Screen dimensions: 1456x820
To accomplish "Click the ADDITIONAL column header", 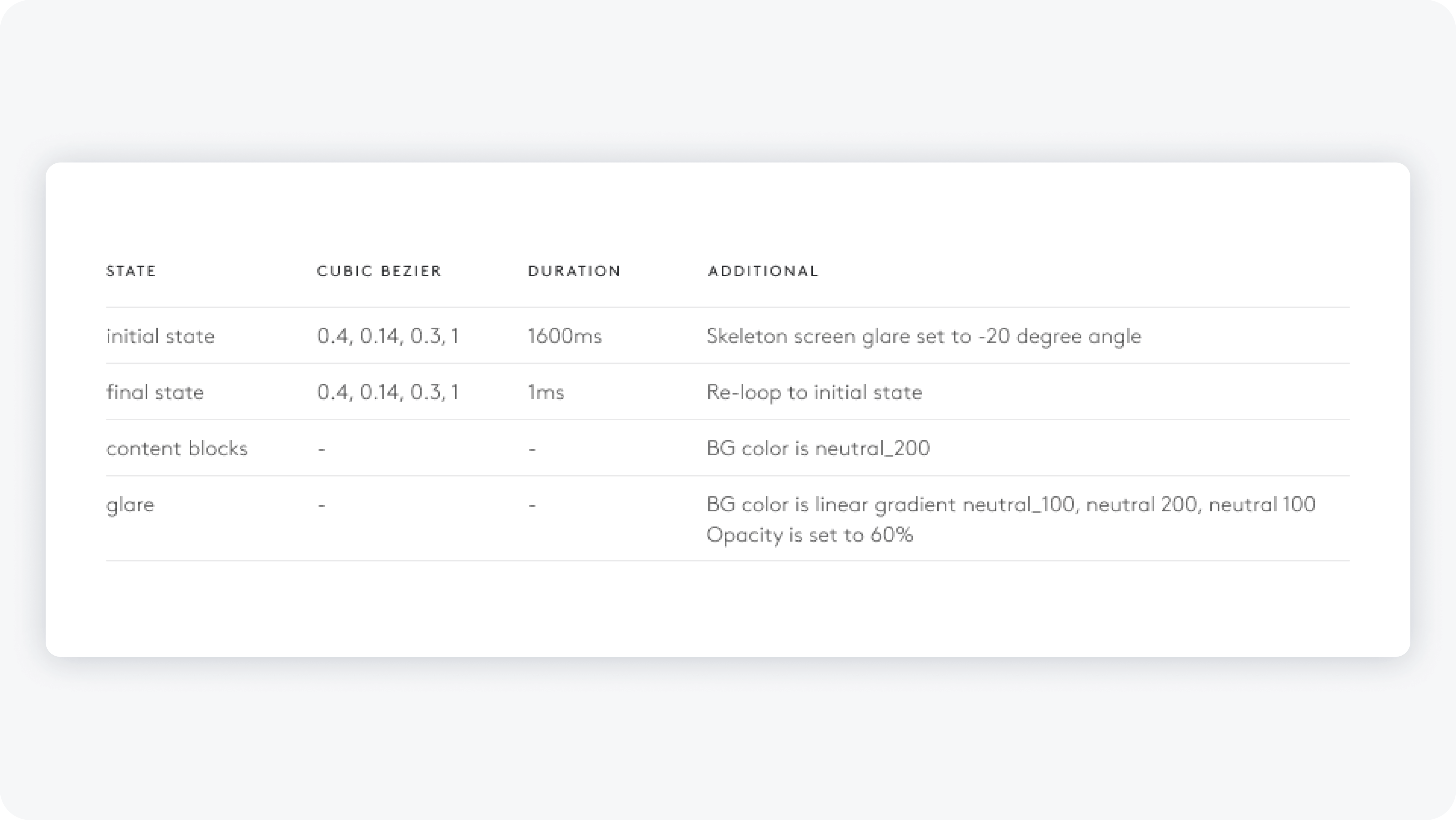I will [763, 271].
